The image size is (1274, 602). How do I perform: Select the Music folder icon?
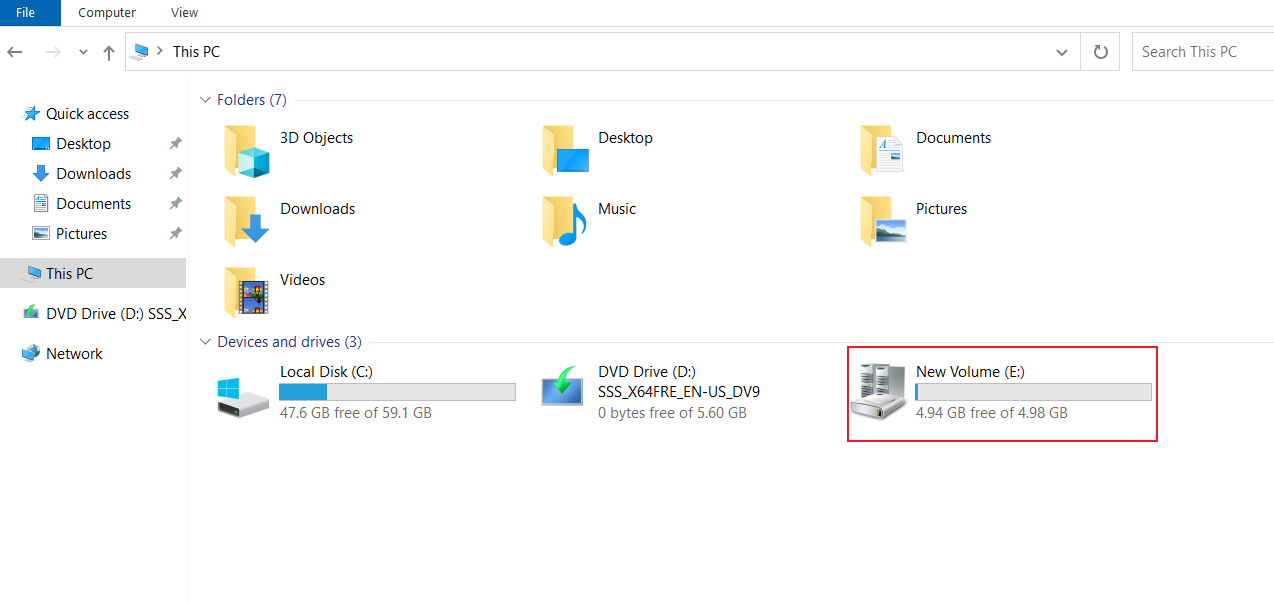click(565, 221)
